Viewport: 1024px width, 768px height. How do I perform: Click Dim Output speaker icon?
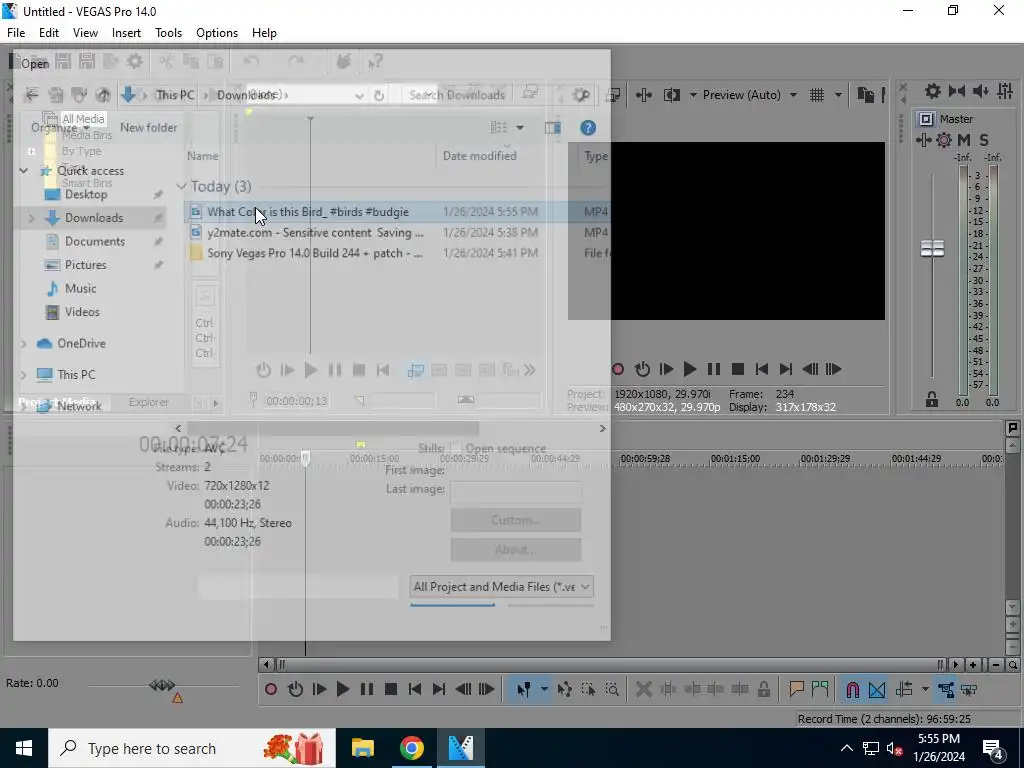[x=980, y=91]
